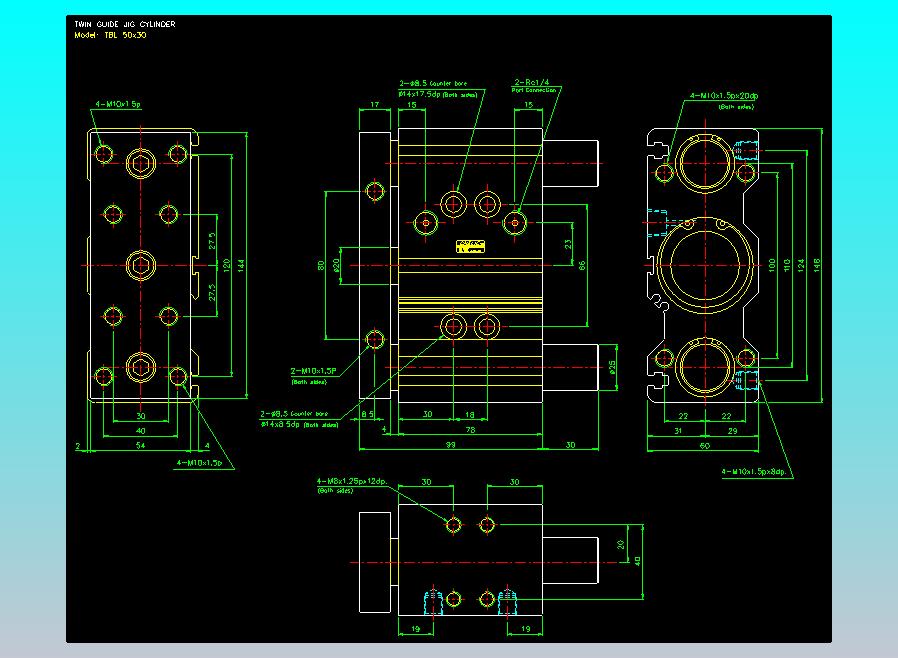Select the "4-M10x1.5px20dp" callout text
Viewport: 898px width, 658px height.
click(726, 96)
